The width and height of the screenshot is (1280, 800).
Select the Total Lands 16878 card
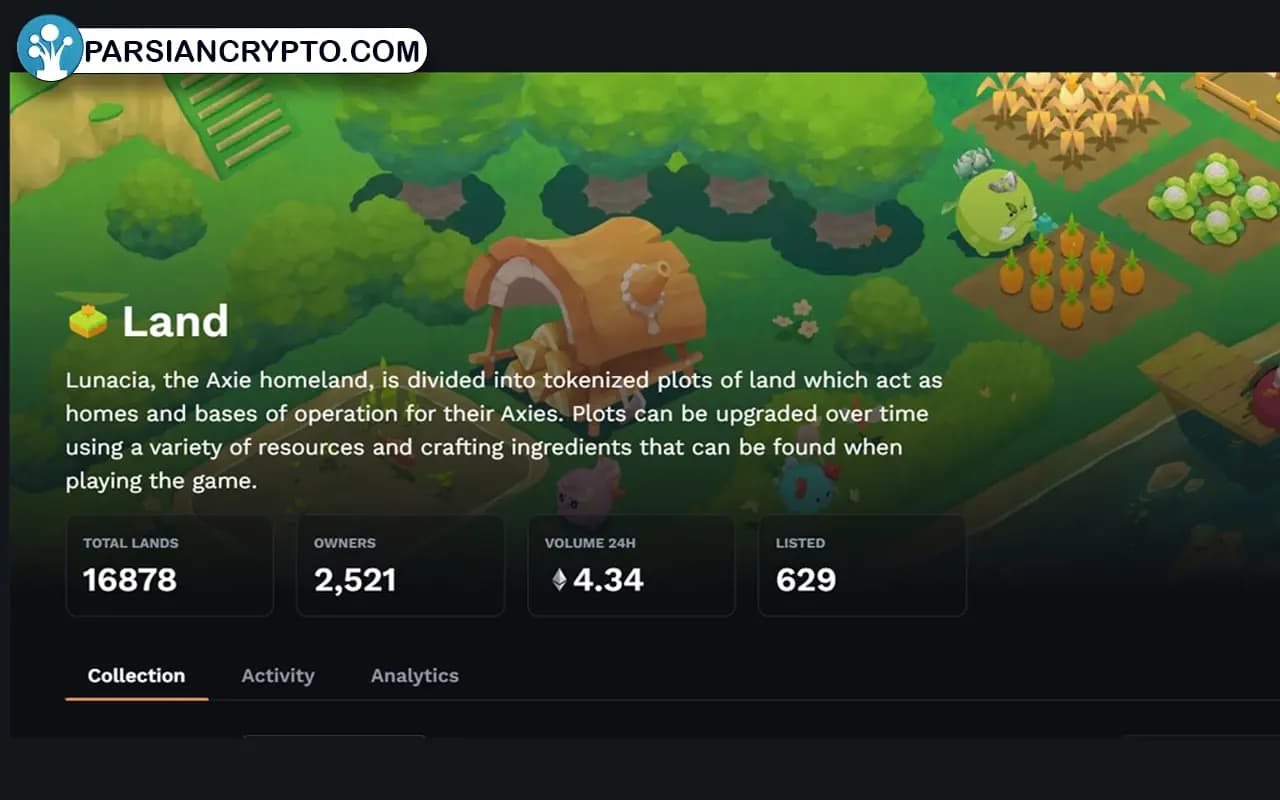[x=170, y=566]
